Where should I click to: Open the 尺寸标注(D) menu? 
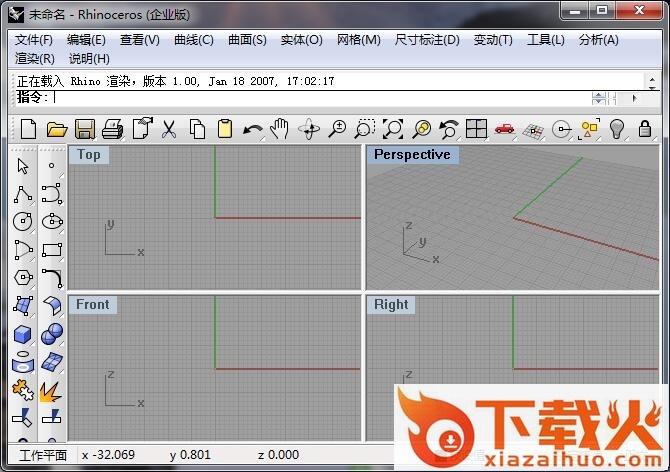427,40
